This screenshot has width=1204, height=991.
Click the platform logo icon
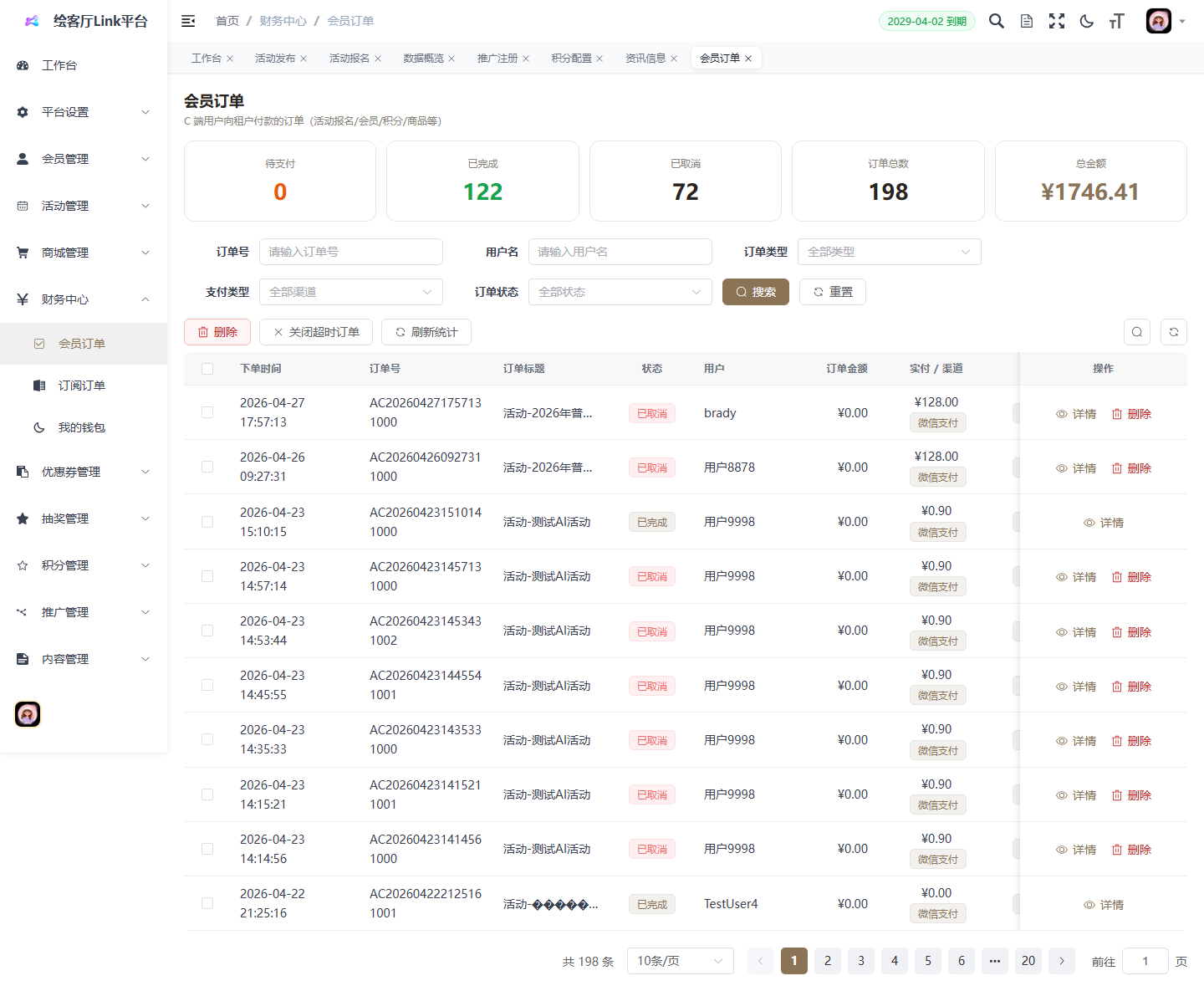click(x=32, y=21)
